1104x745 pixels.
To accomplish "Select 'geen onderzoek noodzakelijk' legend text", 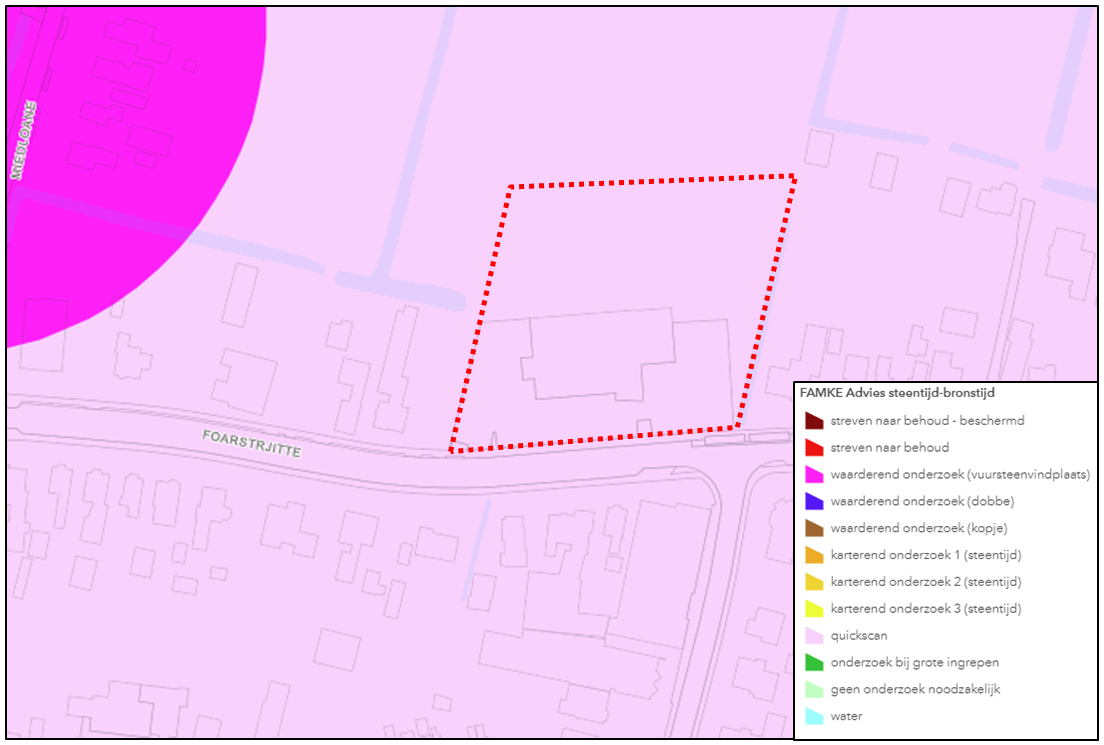I will tap(915, 689).
